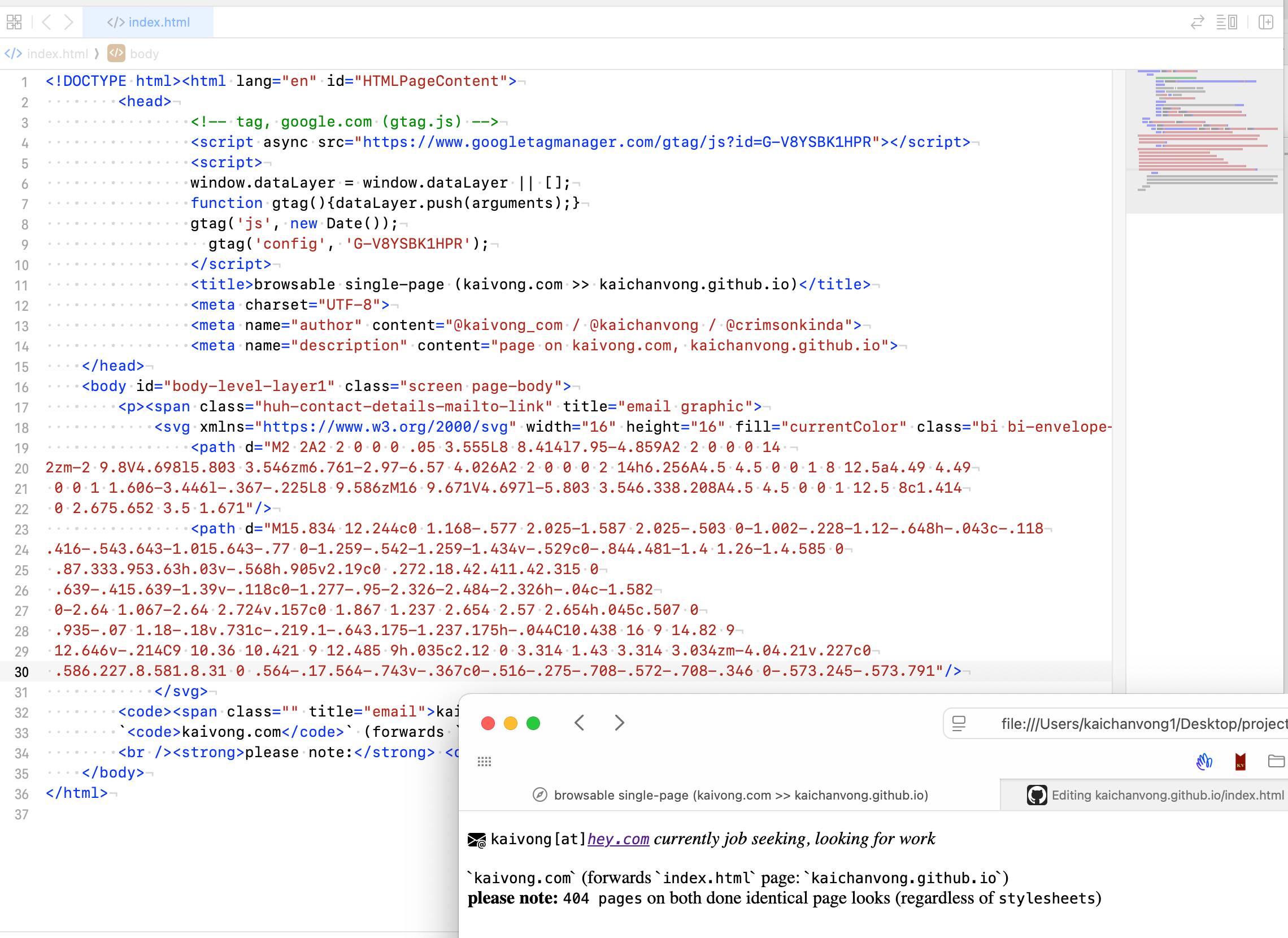Click the closing body tag on line 35
This screenshot has width=1288, height=938.
[113, 773]
